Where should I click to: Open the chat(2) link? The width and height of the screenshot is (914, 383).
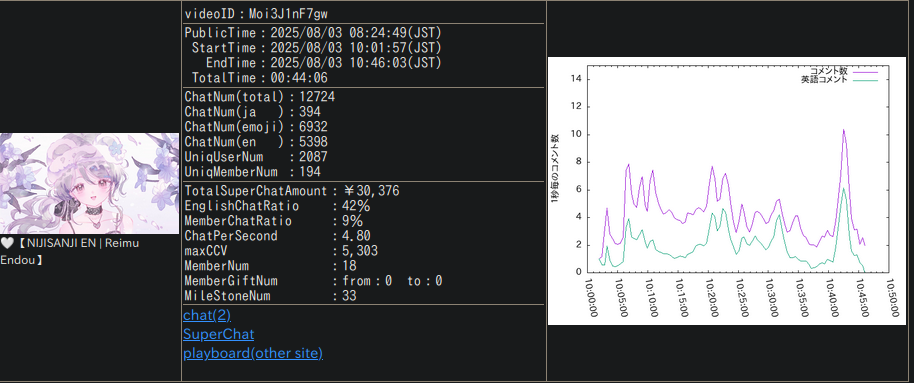[x=207, y=315]
